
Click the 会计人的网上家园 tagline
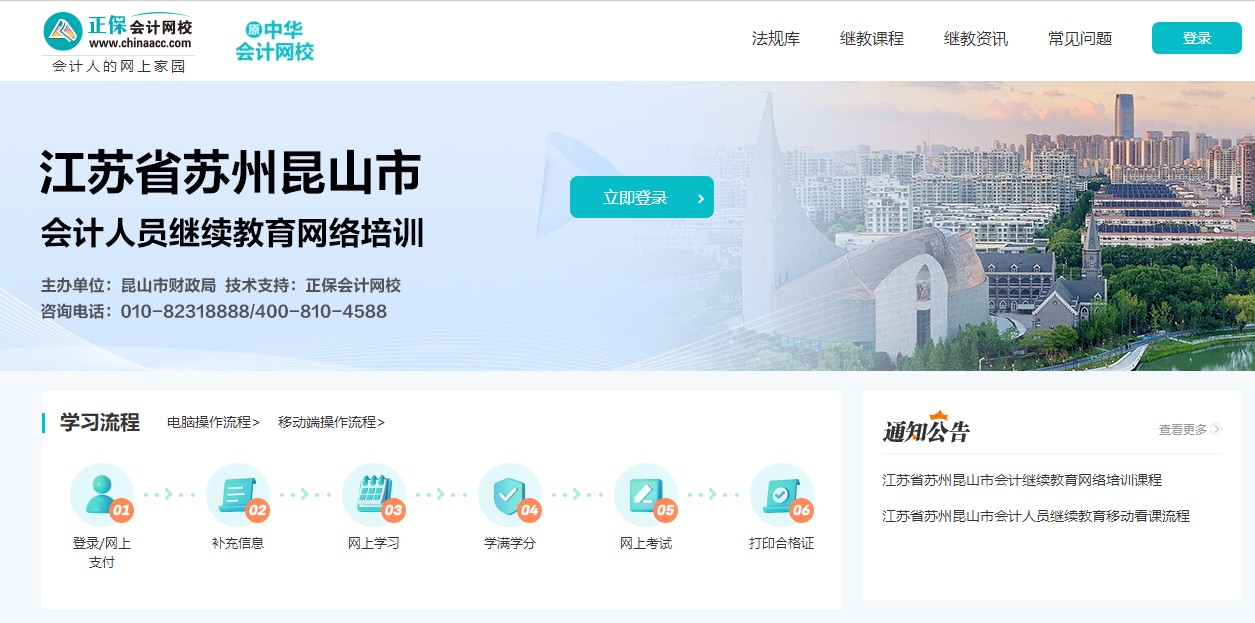pos(119,66)
